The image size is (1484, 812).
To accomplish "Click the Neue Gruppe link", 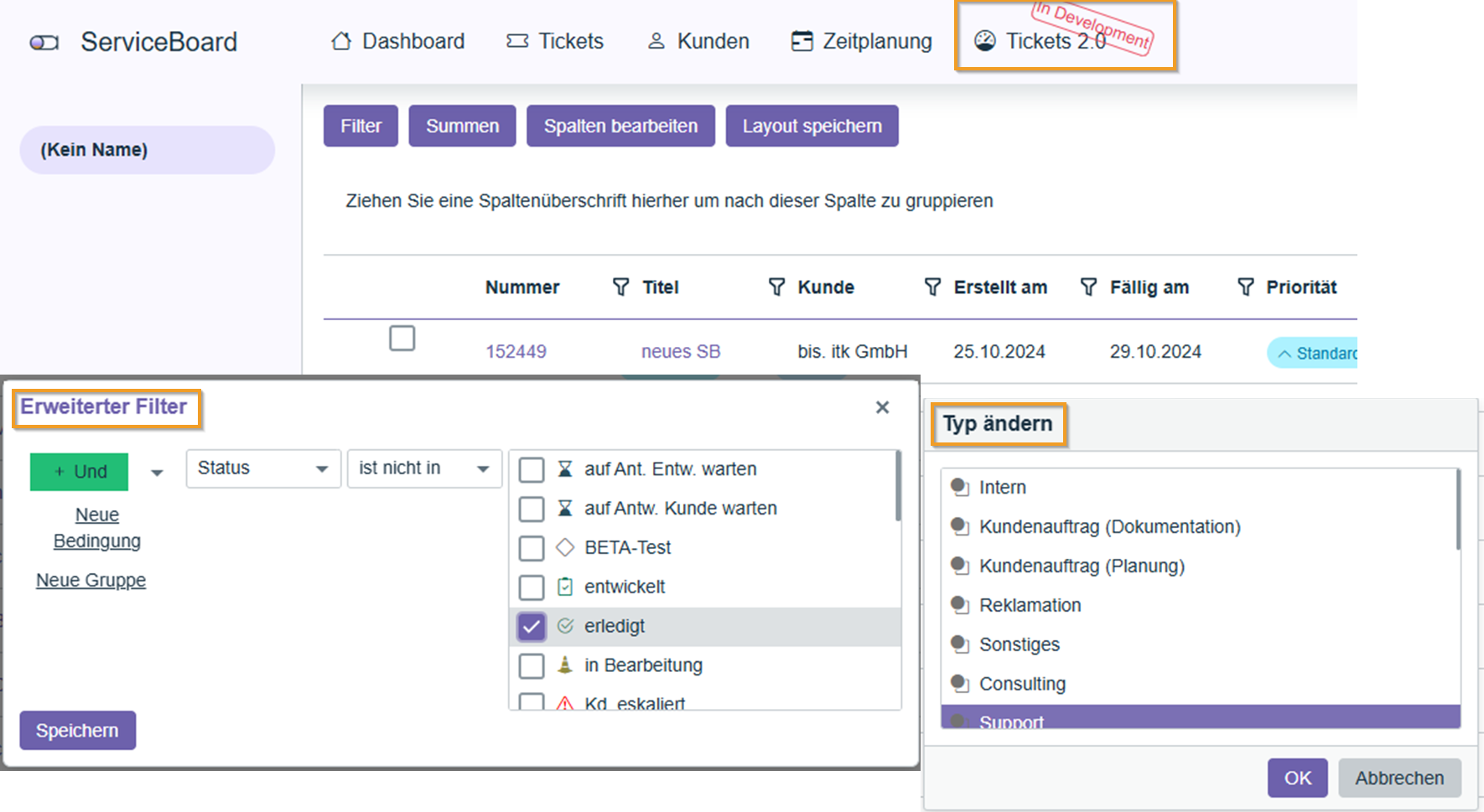I will coord(91,580).
